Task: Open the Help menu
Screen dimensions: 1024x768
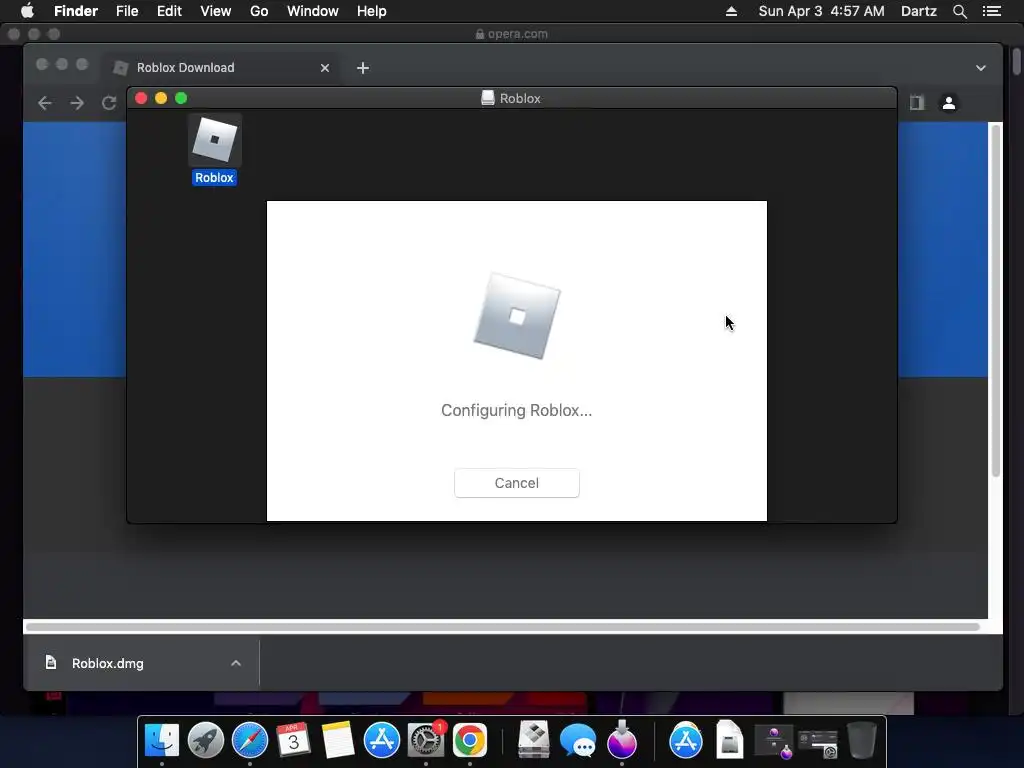Action: click(372, 11)
